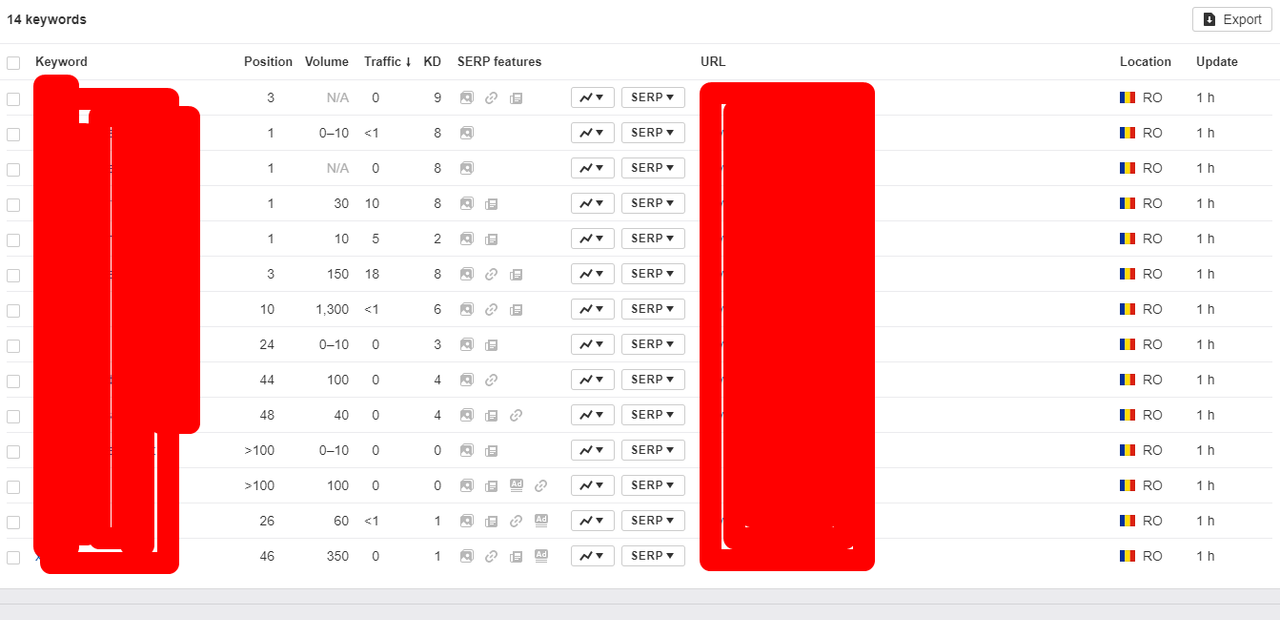
Task: Click top stories icon in position 48 row
Action: pos(491,415)
